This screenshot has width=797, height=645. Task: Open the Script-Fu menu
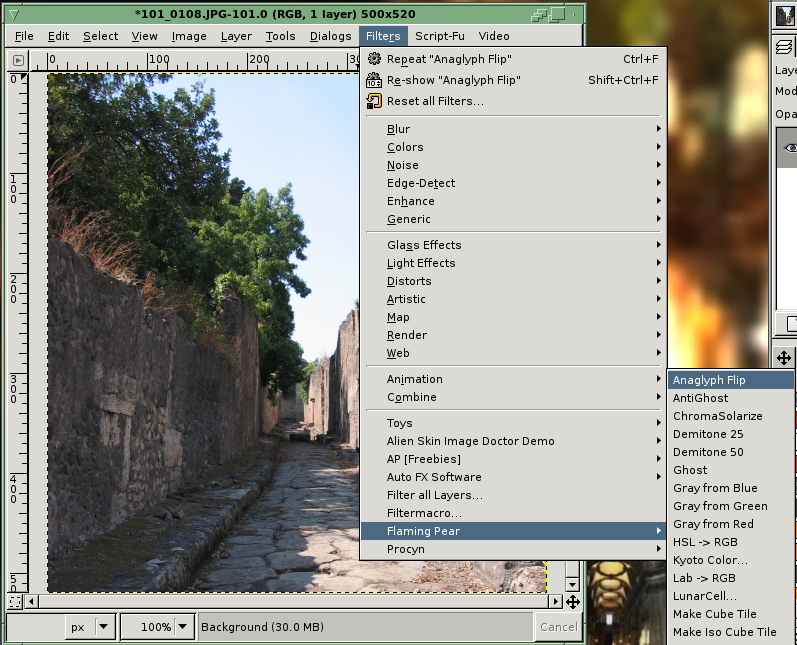pyautogui.click(x=440, y=36)
